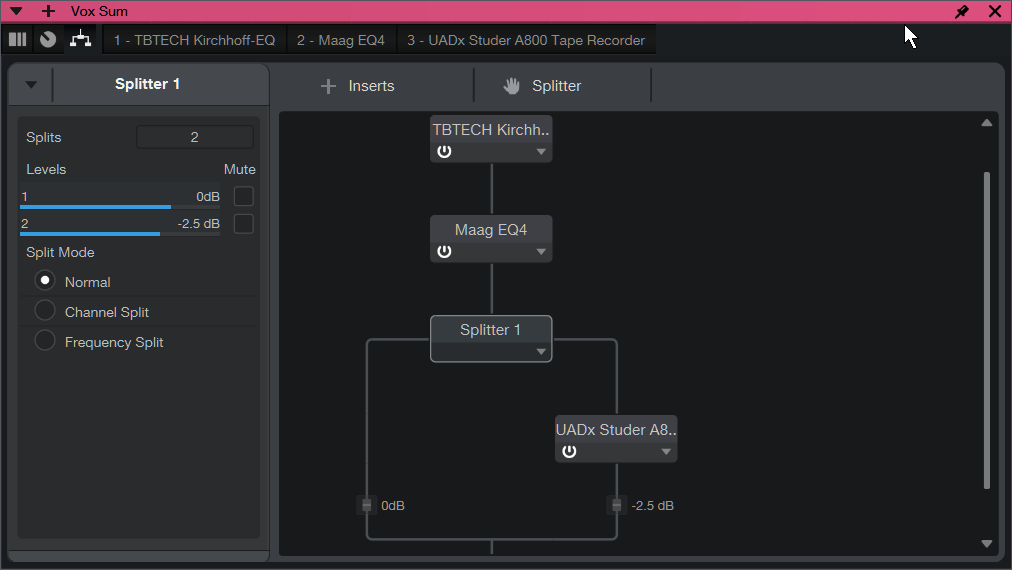
Task: Click the Splitter hand tool button
Action: pos(542,86)
